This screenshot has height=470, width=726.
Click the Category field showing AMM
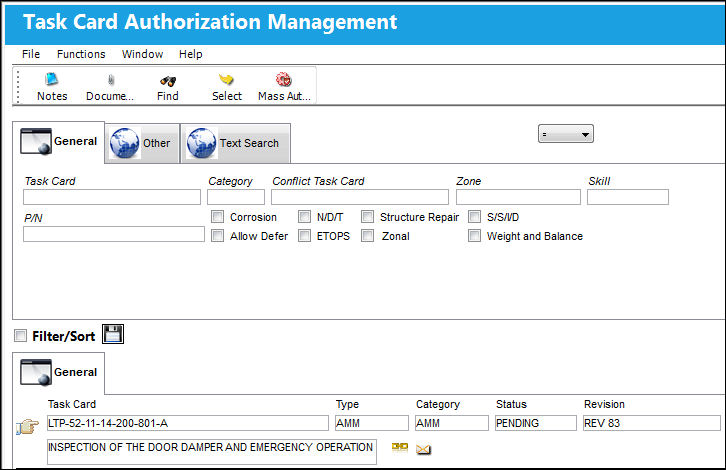[451, 423]
